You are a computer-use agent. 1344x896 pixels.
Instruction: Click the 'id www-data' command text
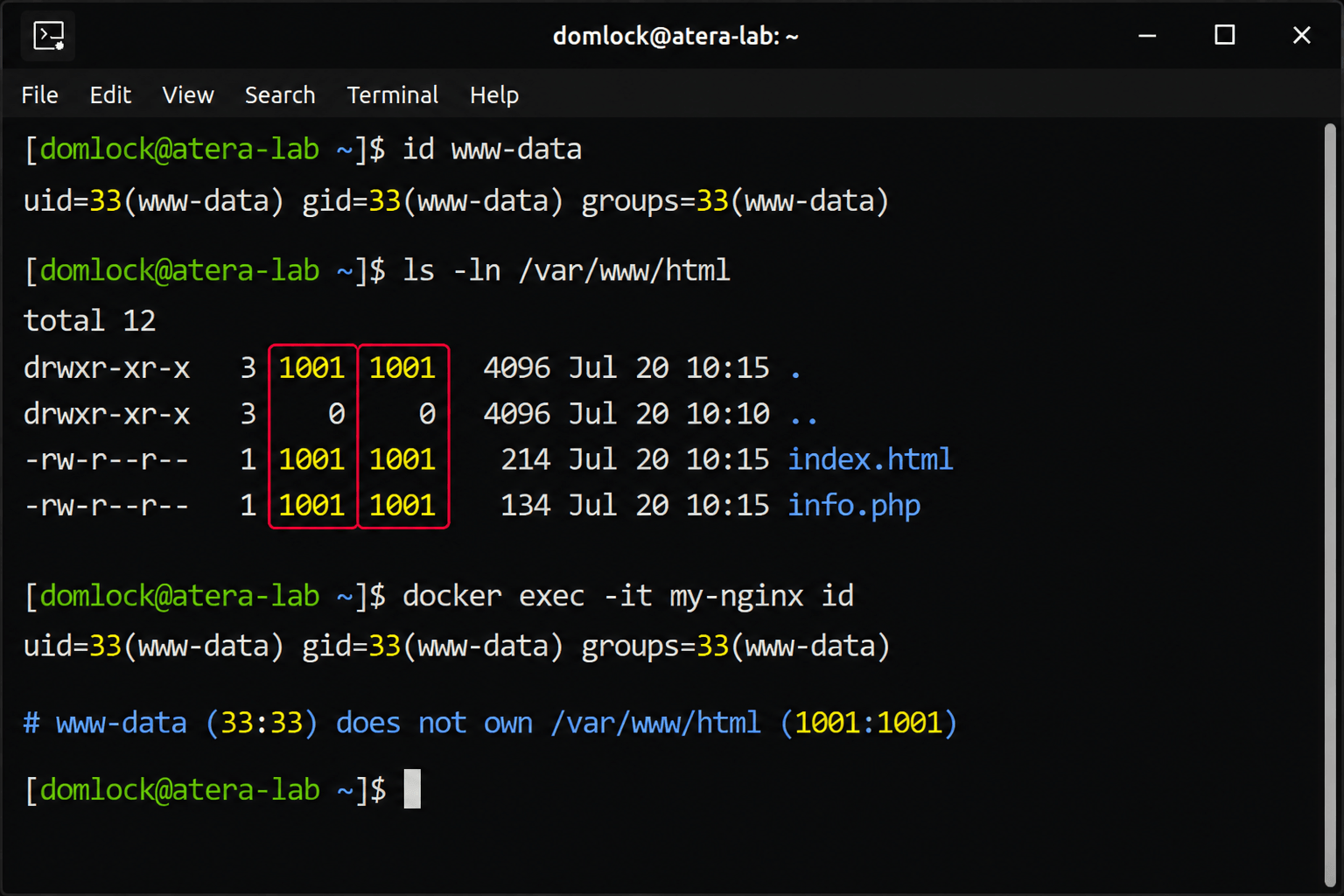492,149
